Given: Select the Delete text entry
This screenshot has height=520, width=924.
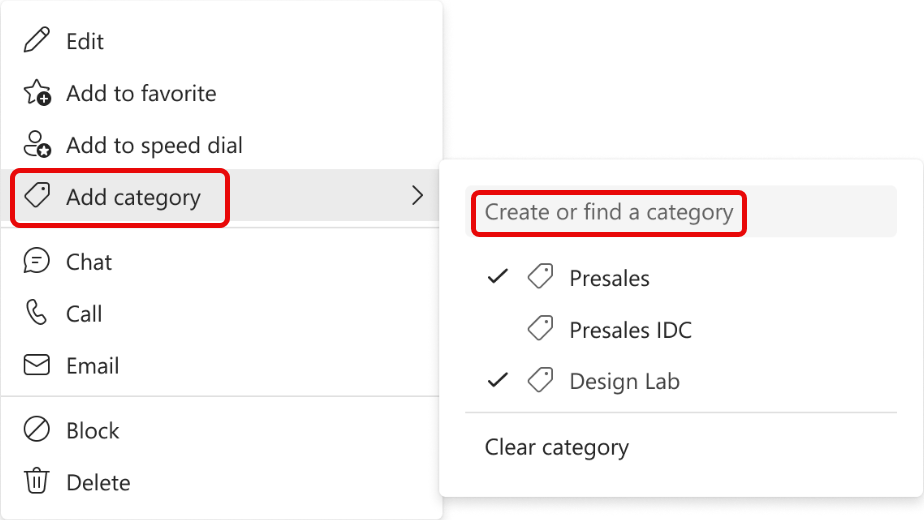Looking at the screenshot, I should 98,482.
